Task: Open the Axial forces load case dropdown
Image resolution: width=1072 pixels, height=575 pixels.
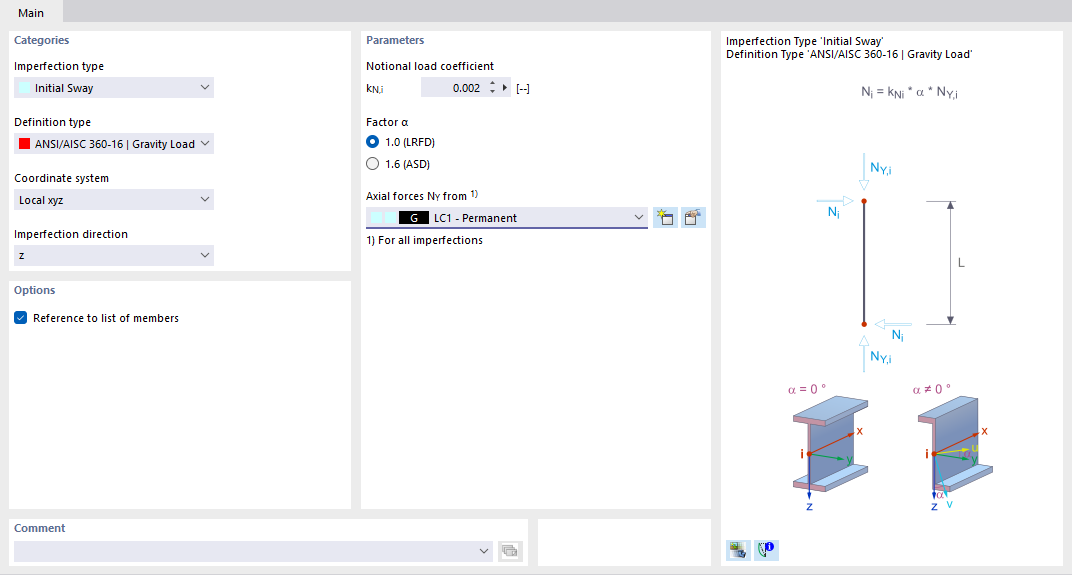Action: coord(507,217)
